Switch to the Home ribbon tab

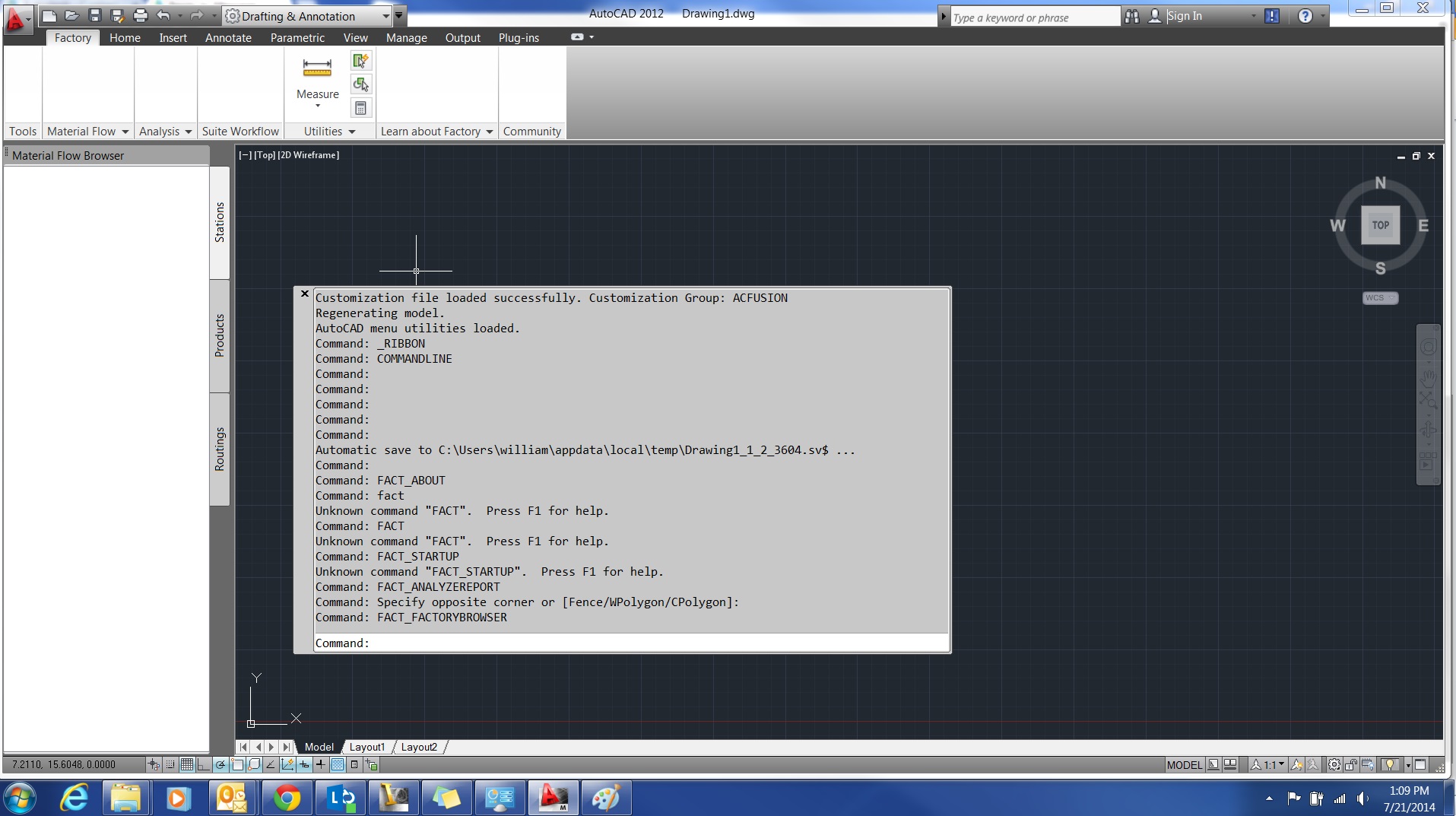coord(125,37)
